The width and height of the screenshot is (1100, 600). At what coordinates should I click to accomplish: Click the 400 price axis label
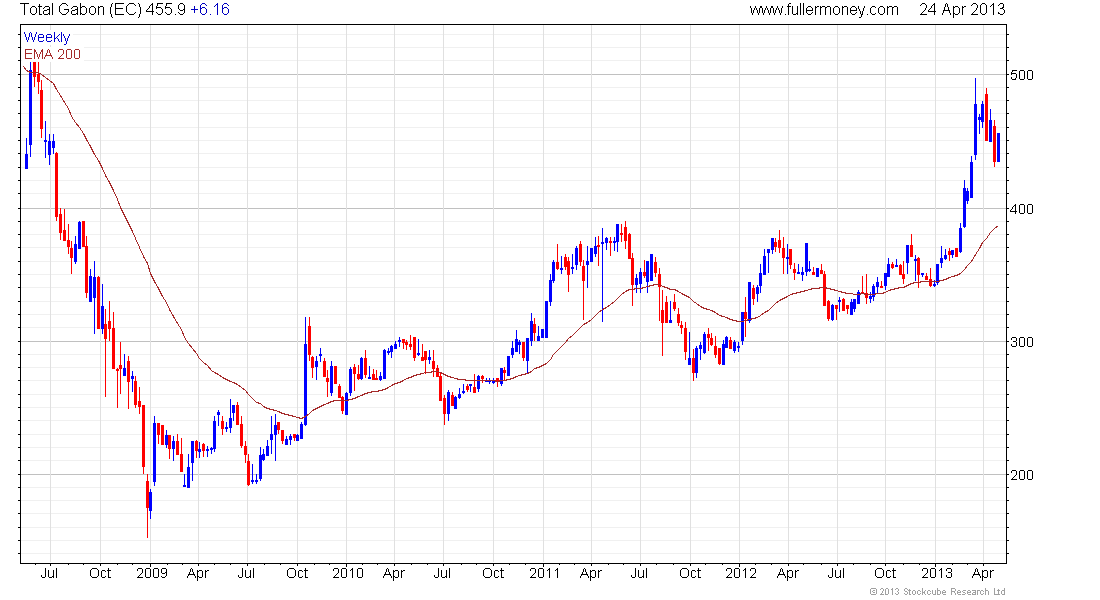[1021, 209]
